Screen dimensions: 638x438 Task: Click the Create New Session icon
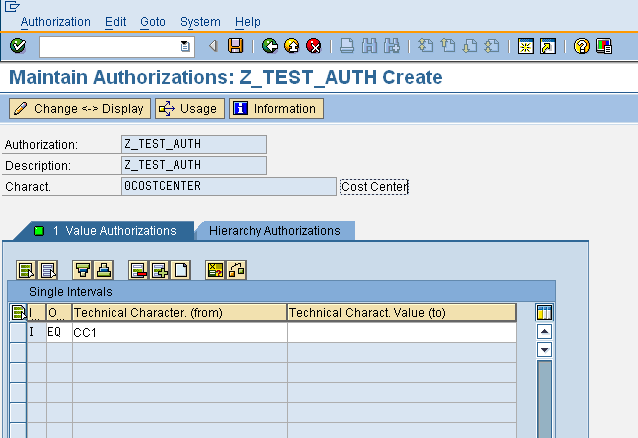[526, 46]
